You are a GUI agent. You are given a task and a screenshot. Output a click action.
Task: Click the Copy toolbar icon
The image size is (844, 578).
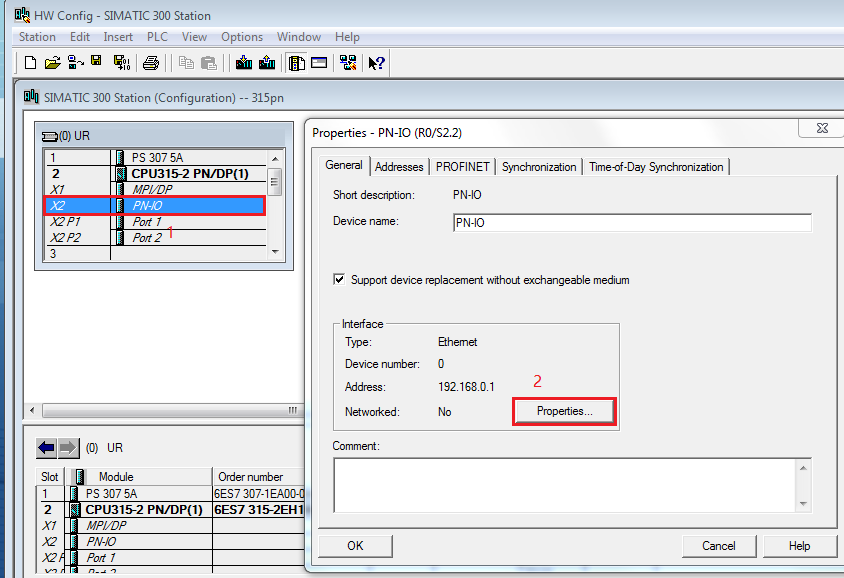coord(186,63)
